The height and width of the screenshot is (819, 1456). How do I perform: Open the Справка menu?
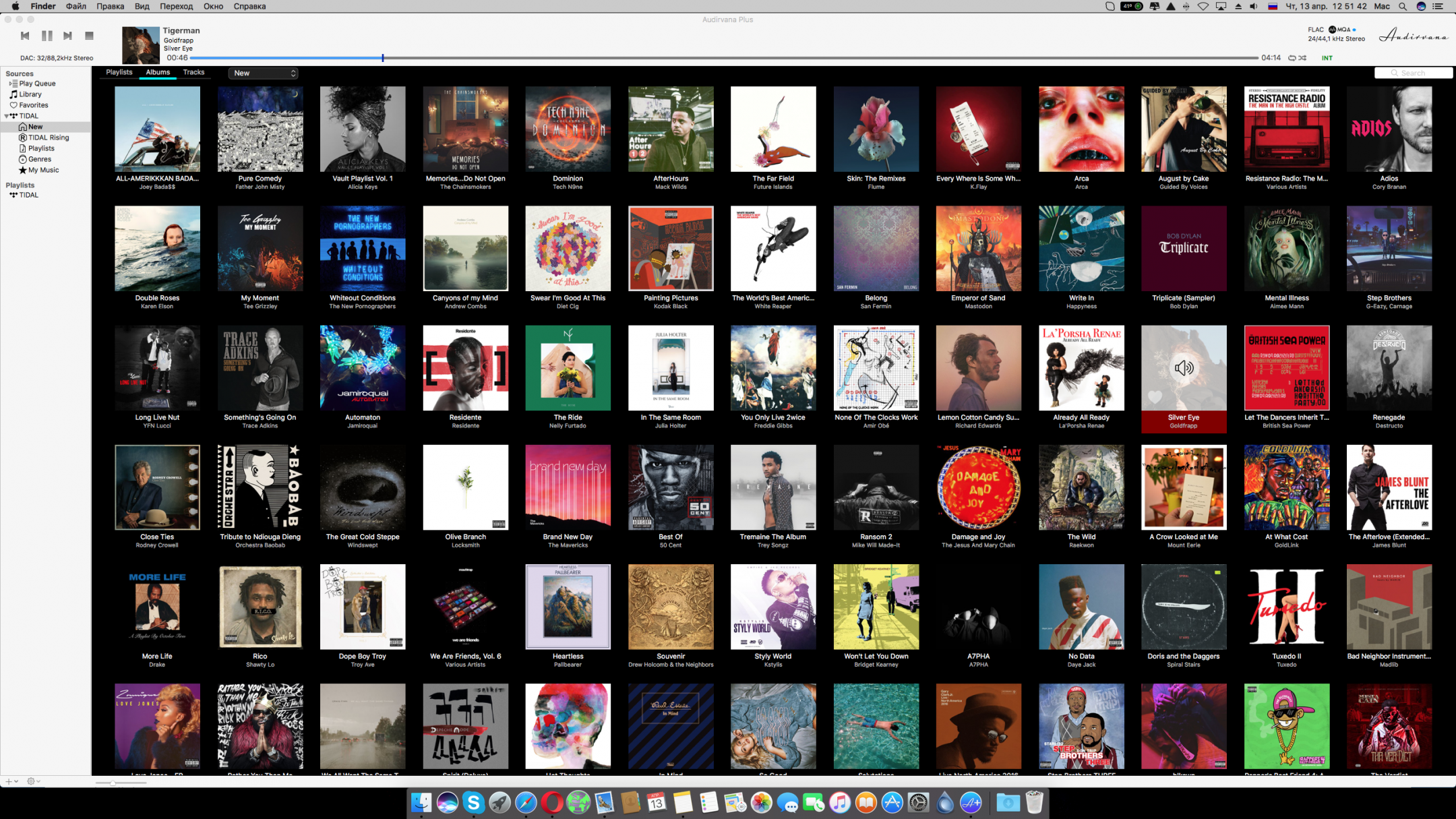click(x=249, y=6)
